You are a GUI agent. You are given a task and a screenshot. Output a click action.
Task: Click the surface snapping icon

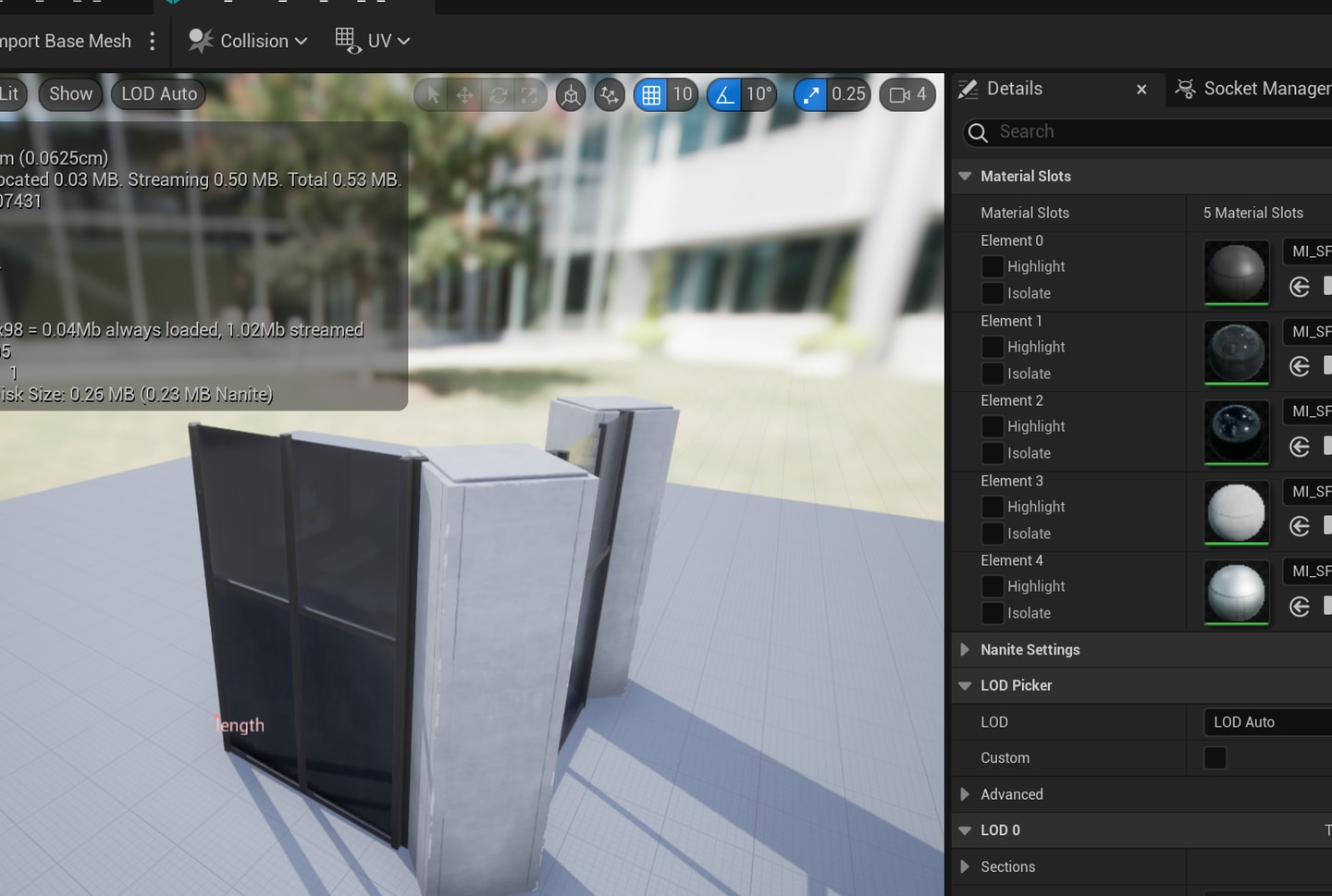click(x=610, y=94)
